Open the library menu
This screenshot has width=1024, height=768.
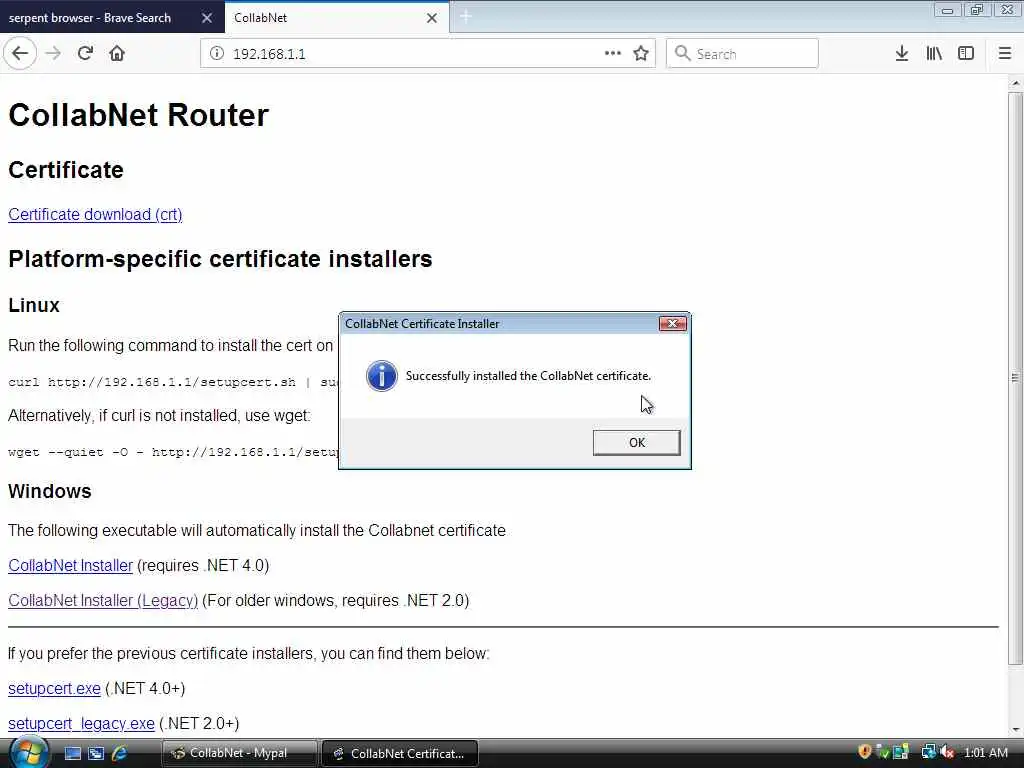pyautogui.click(x=934, y=54)
